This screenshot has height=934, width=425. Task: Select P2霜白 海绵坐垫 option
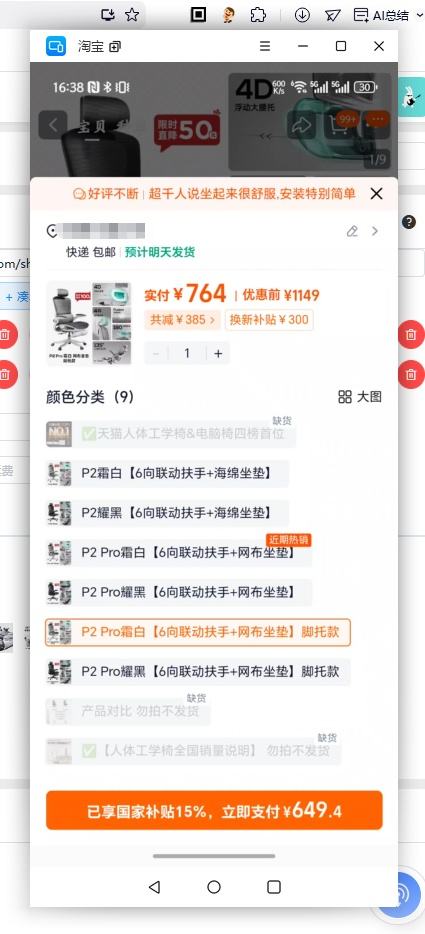click(167, 474)
